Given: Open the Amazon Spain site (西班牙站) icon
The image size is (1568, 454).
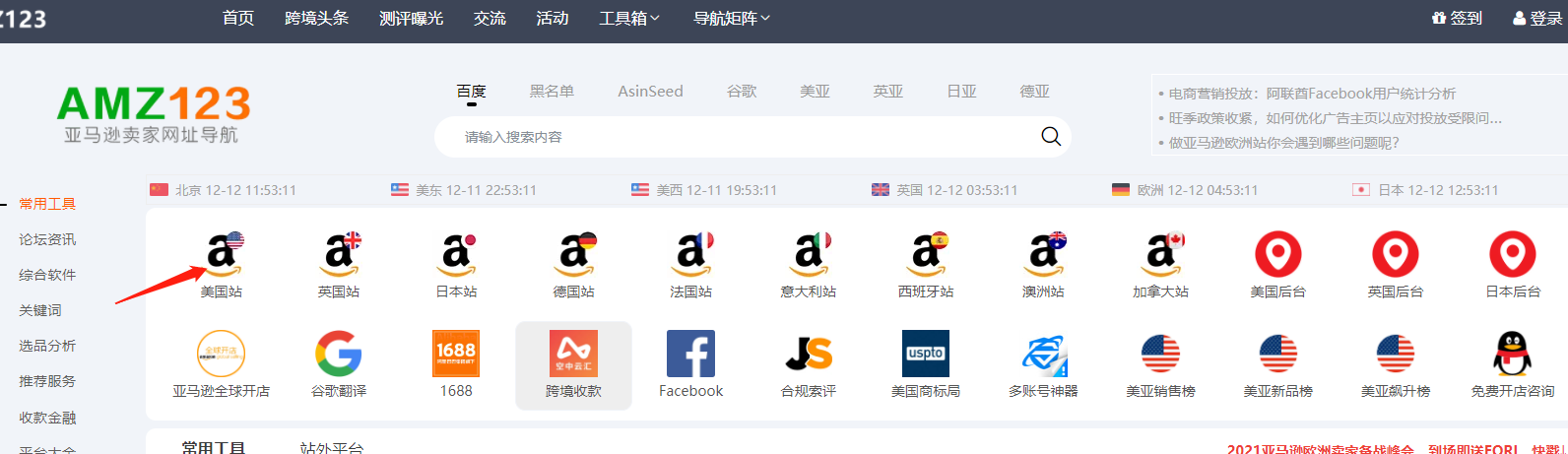Looking at the screenshot, I should click(x=926, y=254).
